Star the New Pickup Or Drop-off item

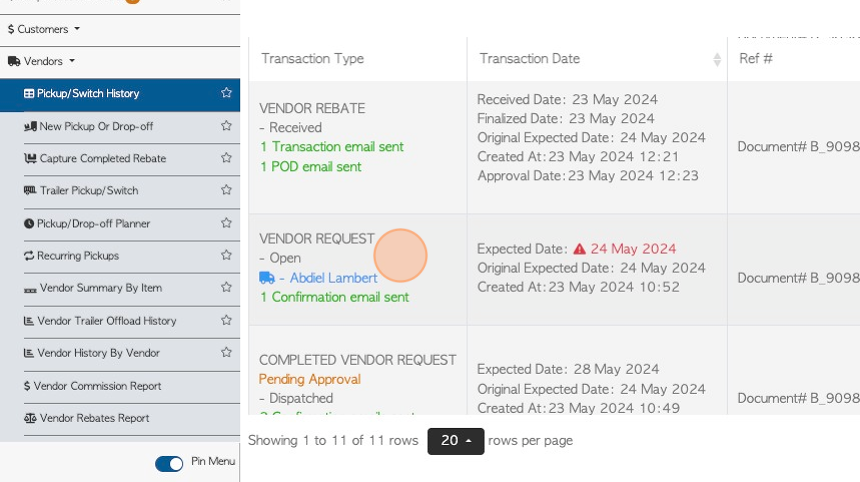[226, 126]
